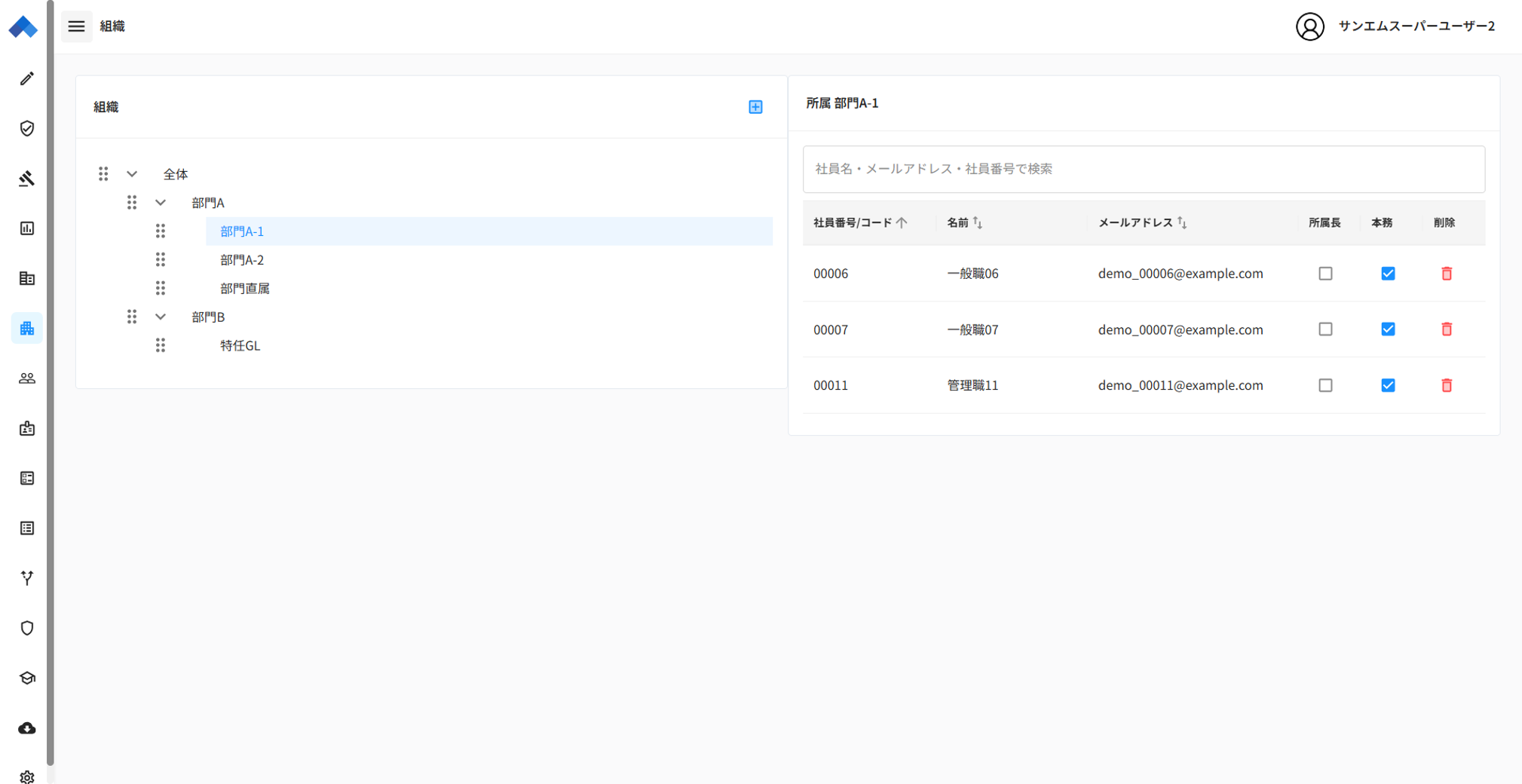Screen dimensions: 1522x784
Task: Uncheck 本務 for employee 00011
Action: point(1388,385)
